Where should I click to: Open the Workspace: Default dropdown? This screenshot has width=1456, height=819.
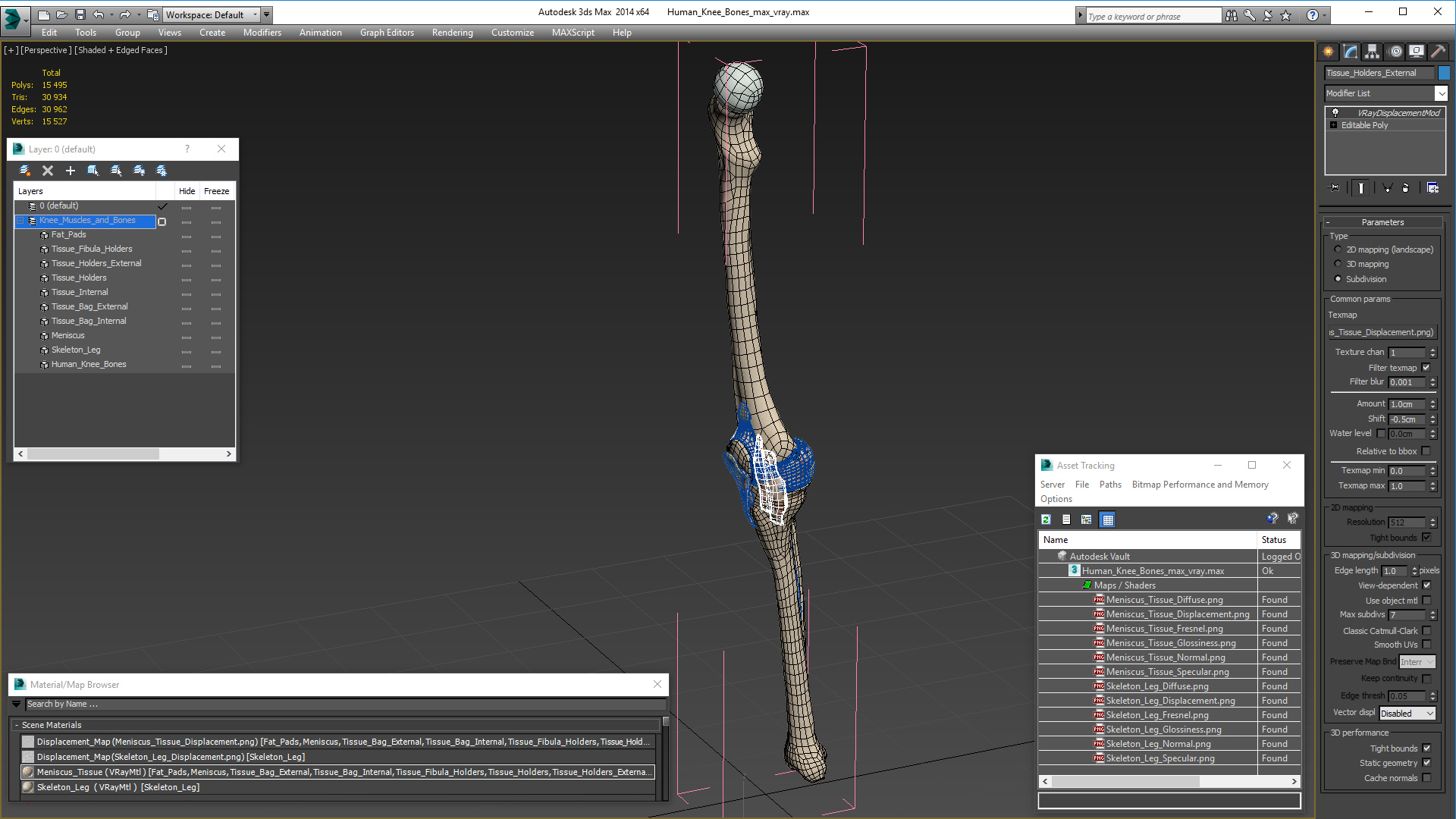point(212,14)
